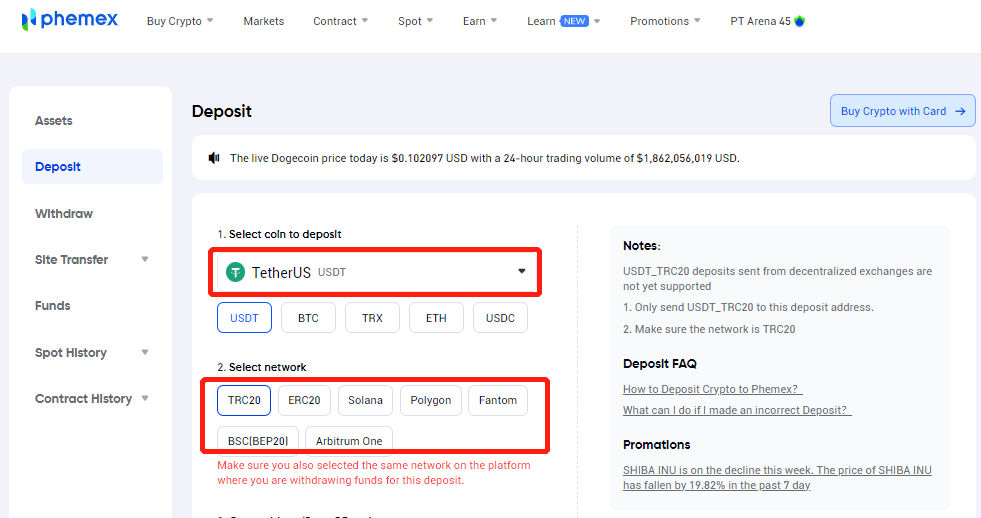
Task: Open the Promotions dropdown menu
Action: [x=665, y=21]
